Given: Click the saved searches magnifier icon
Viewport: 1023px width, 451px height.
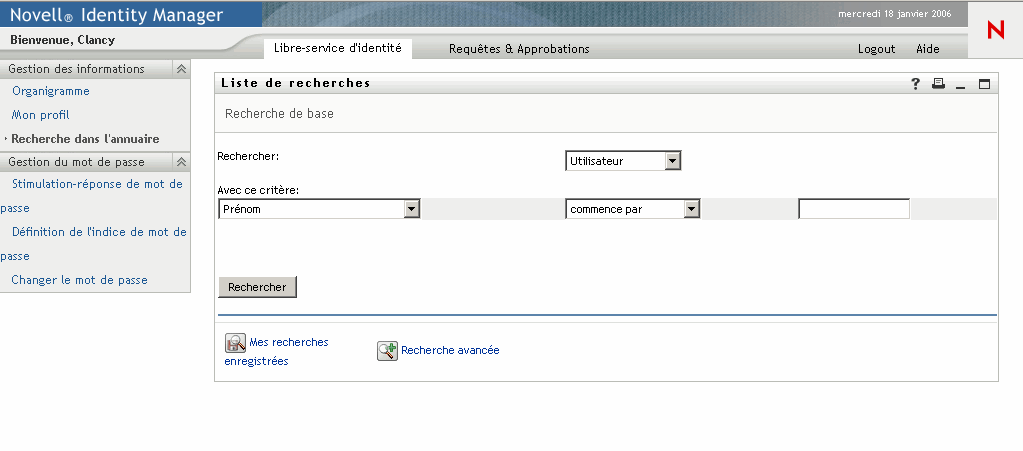Looking at the screenshot, I should (235, 343).
